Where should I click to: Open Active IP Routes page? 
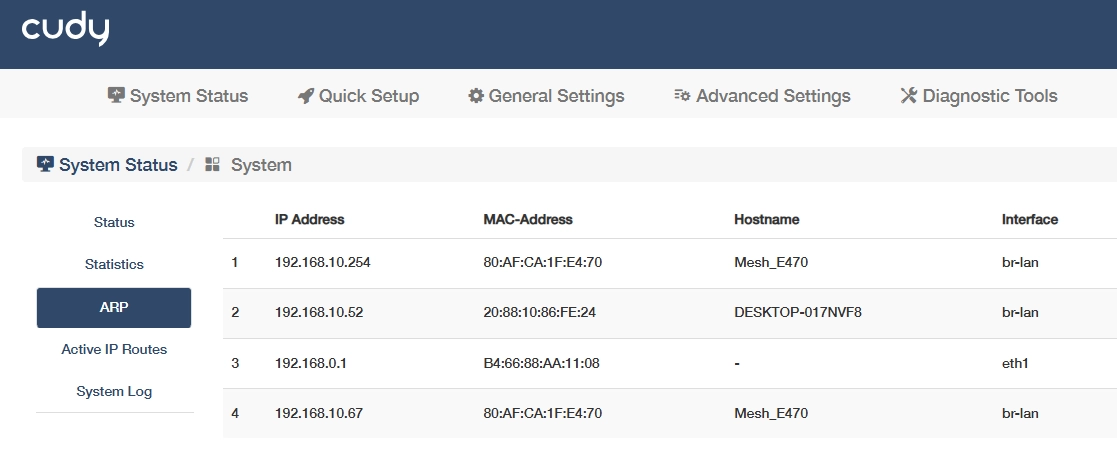[114, 350]
